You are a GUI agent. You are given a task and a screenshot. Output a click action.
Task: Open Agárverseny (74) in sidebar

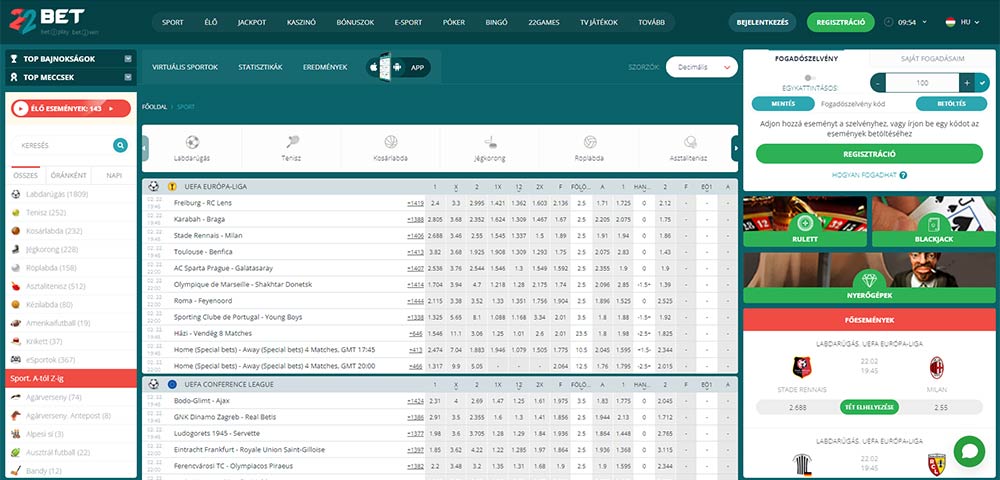click(x=54, y=397)
